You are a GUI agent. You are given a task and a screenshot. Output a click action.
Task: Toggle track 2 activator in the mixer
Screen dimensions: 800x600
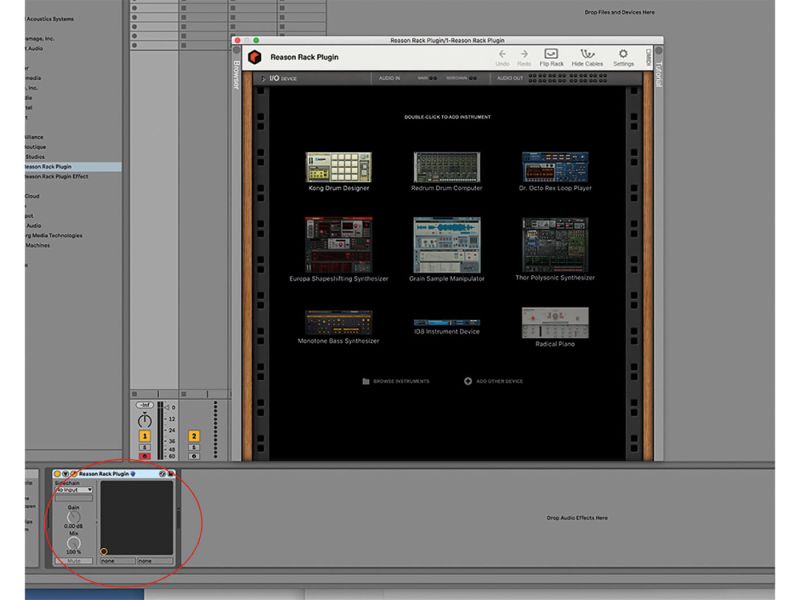tap(194, 435)
